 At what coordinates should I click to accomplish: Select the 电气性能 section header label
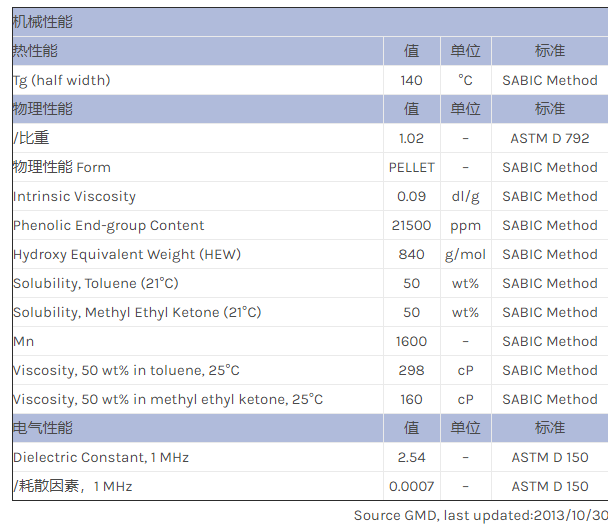point(42,428)
